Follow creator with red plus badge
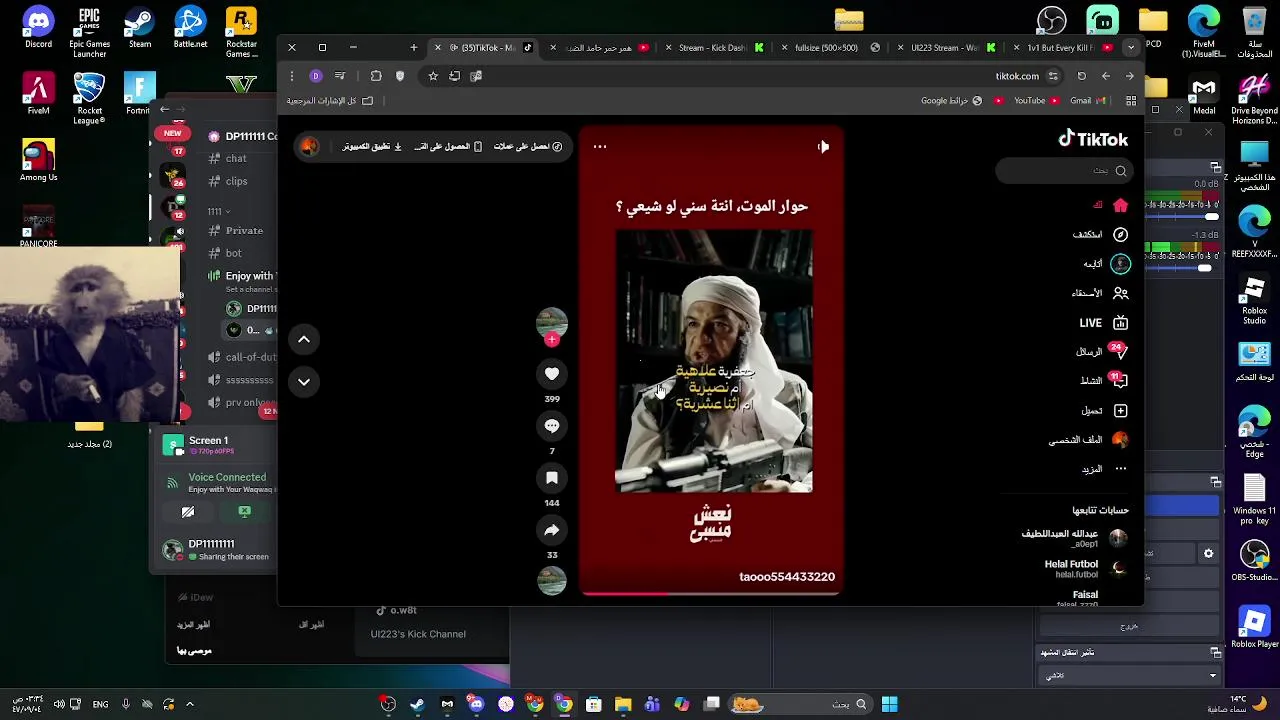This screenshot has width=1280, height=720. point(551,339)
